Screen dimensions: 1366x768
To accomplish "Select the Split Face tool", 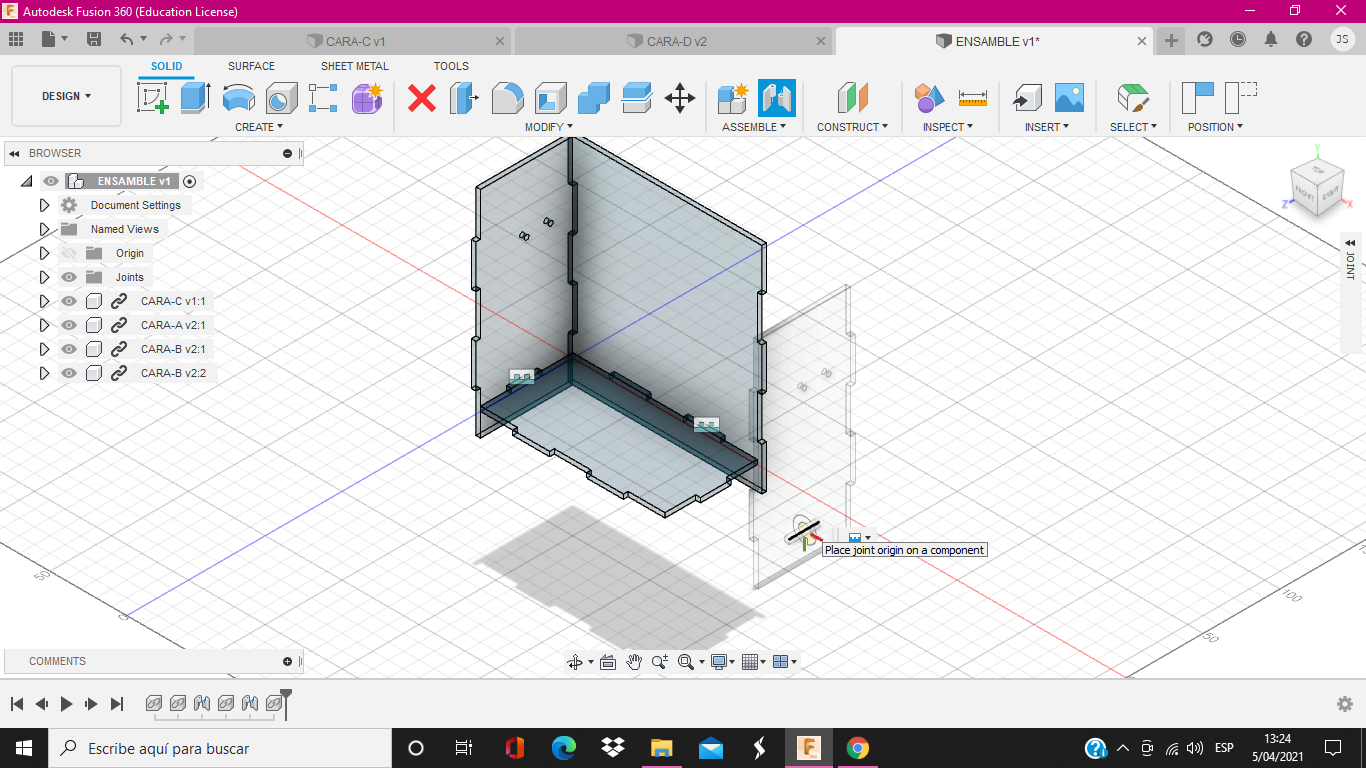I will point(637,98).
